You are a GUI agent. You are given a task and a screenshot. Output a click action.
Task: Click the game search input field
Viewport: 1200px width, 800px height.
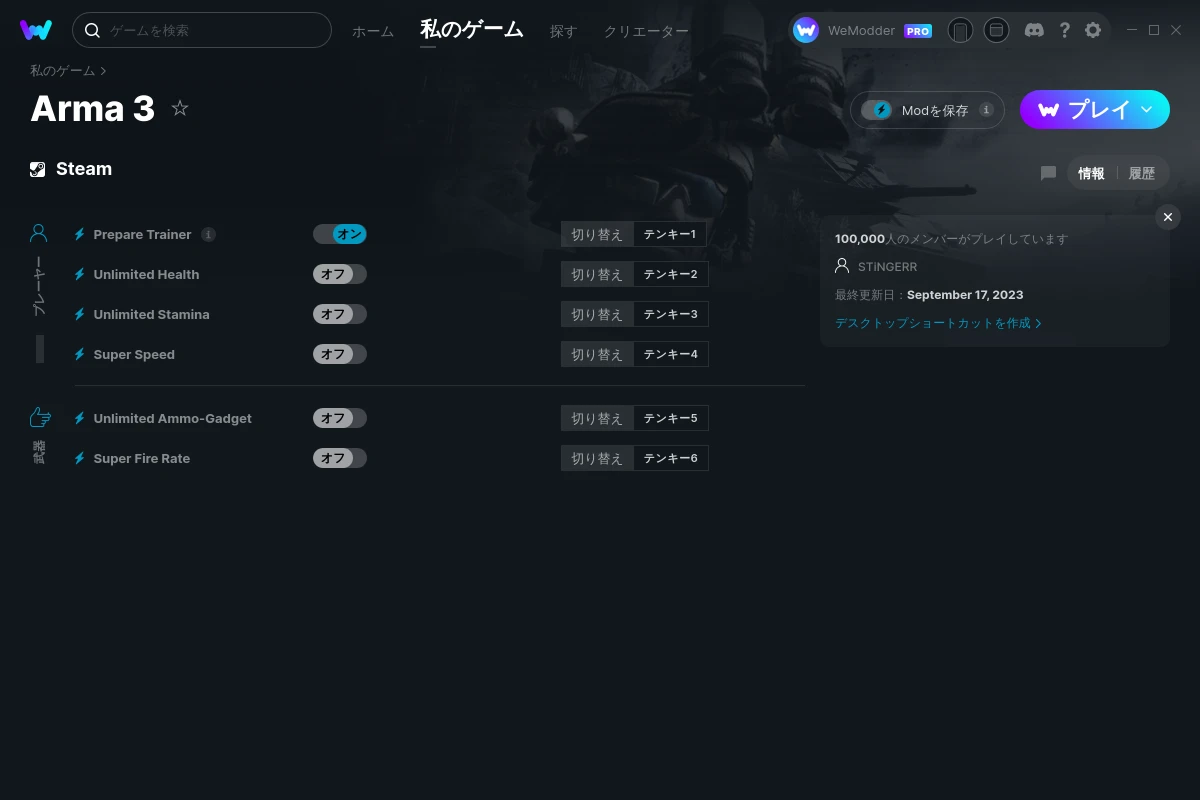(x=202, y=30)
